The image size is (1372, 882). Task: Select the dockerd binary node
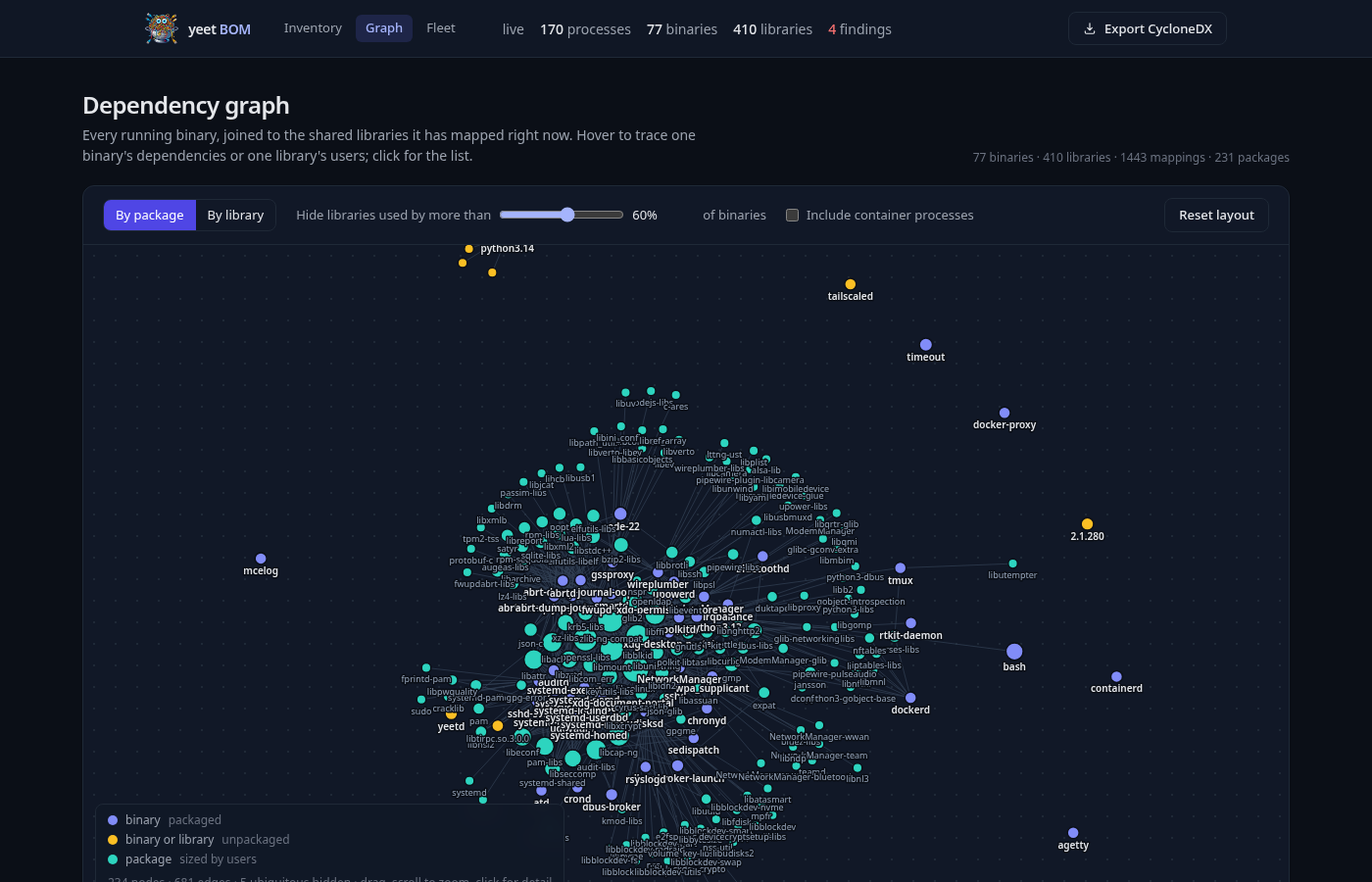point(910,698)
